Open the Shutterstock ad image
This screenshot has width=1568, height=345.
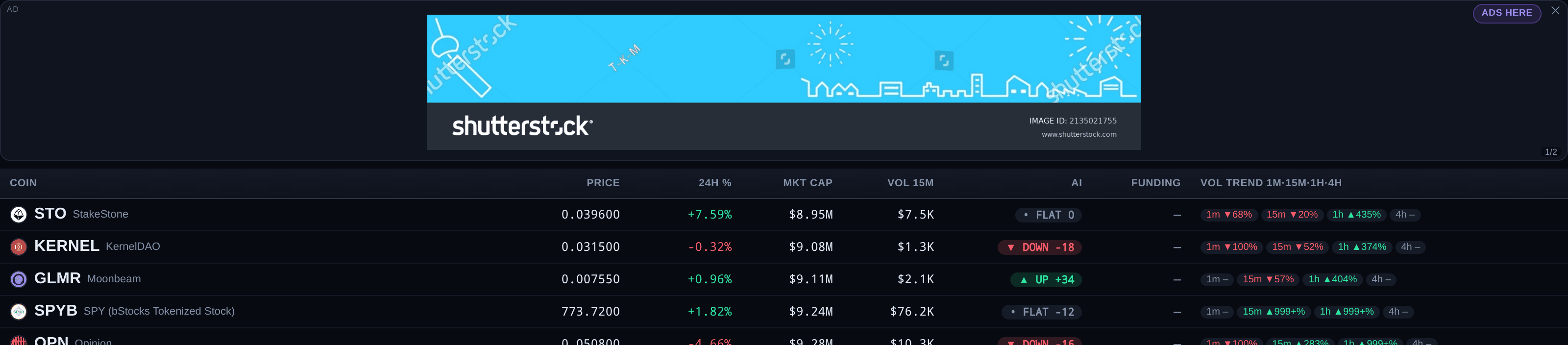pyautogui.click(x=784, y=82)
